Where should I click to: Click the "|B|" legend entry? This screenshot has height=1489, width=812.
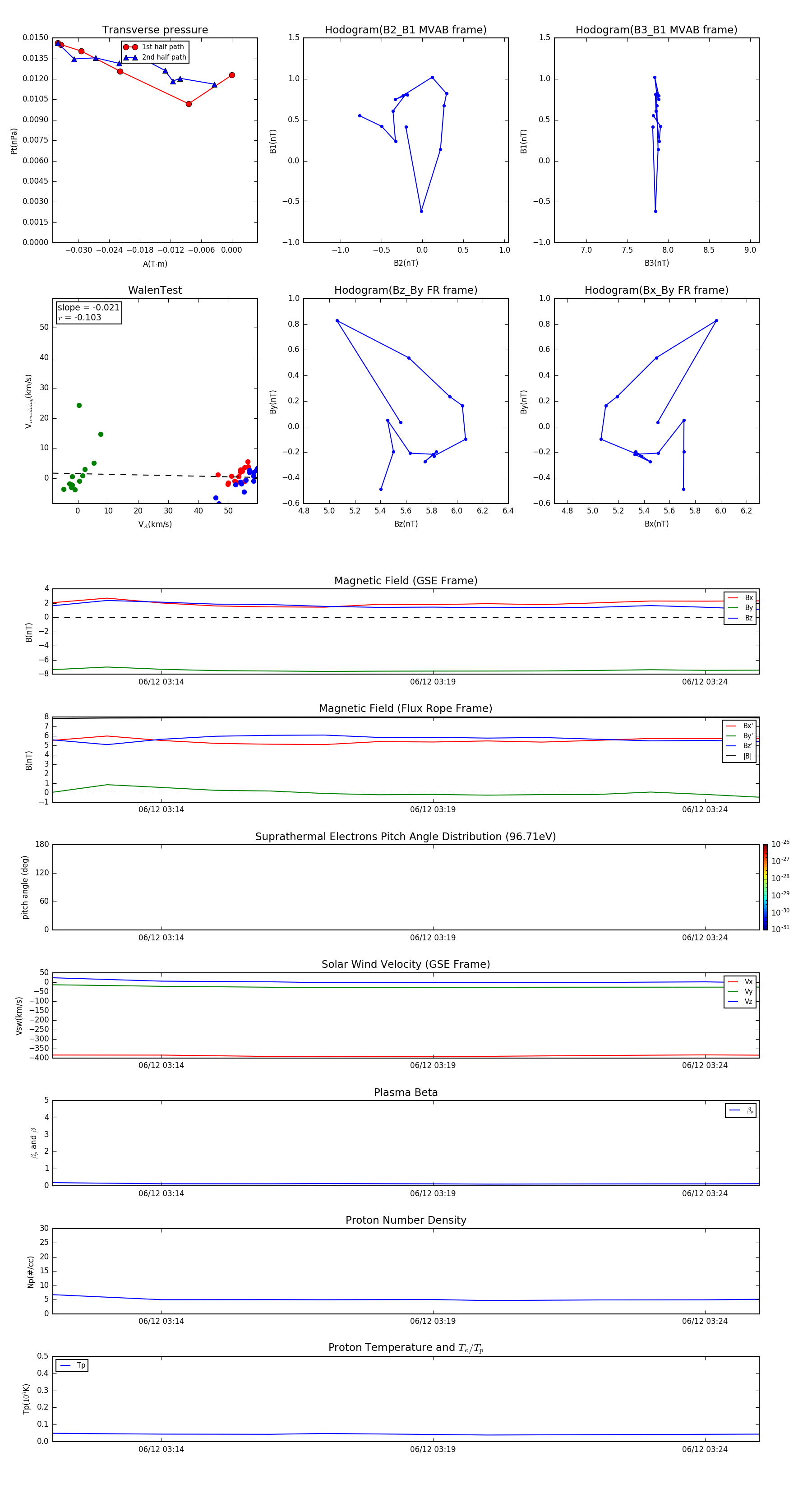coord(739,756)
